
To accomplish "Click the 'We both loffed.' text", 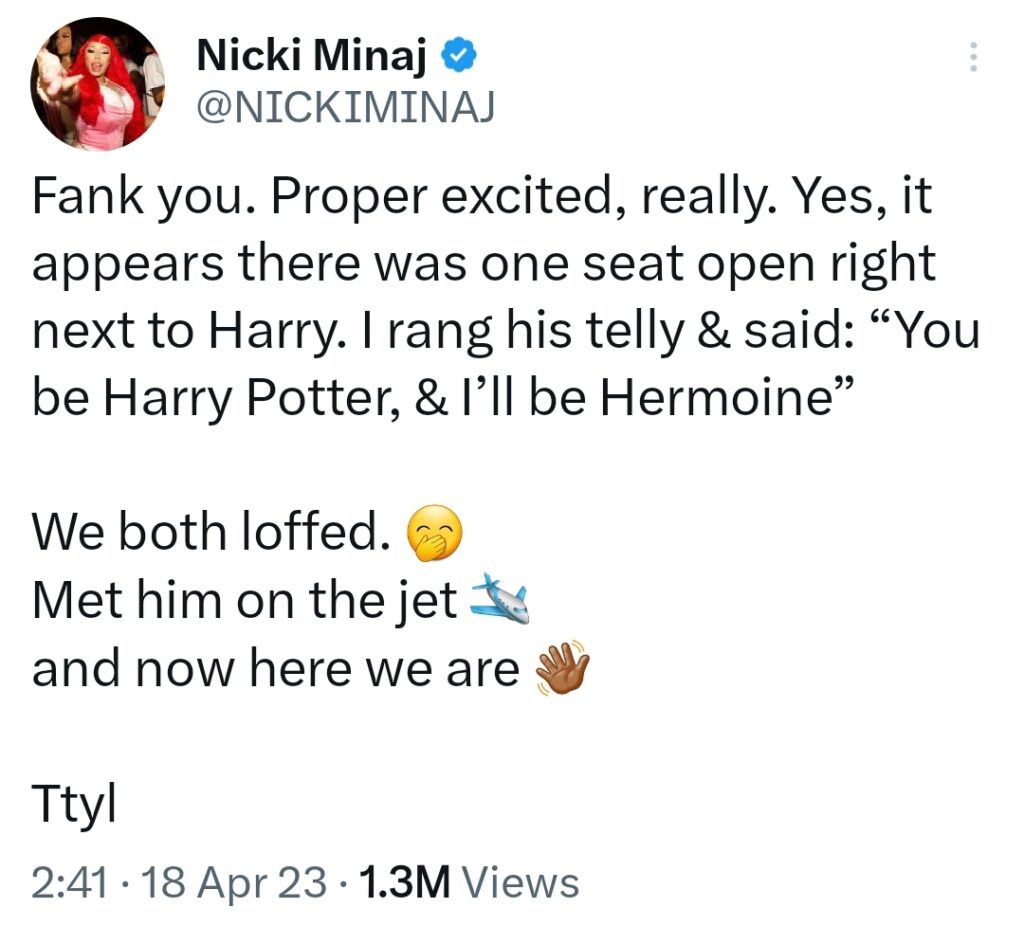I will 210,532.
